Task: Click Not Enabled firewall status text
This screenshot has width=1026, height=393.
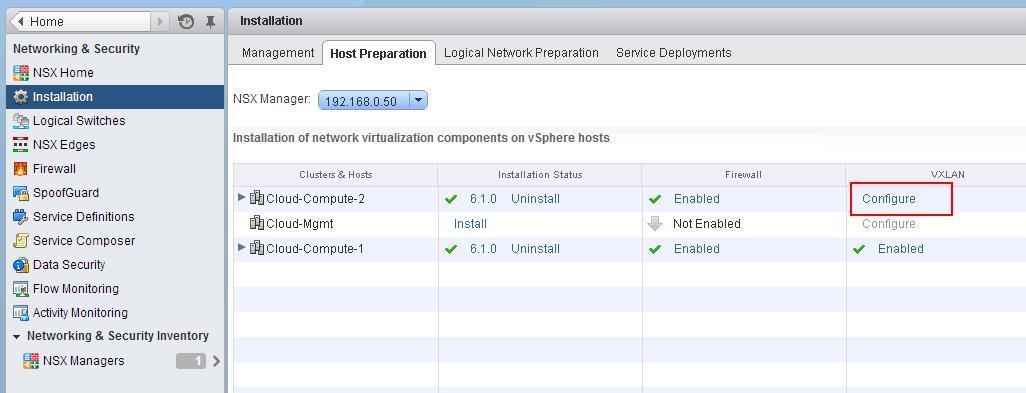Action: click(x=707, y=224)
